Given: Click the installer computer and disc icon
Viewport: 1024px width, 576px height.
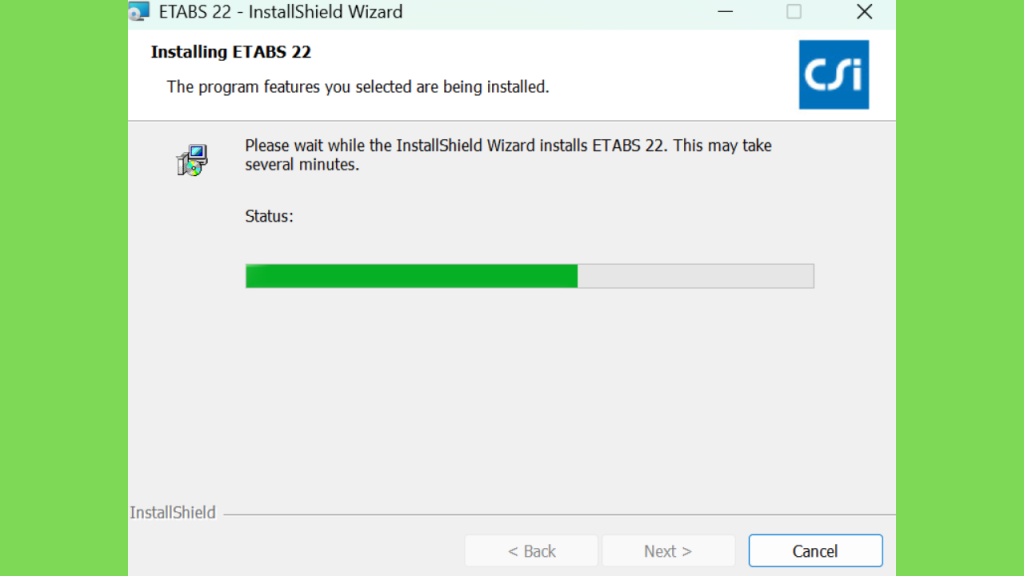Looking at the screenshot, I should point(192,160).
